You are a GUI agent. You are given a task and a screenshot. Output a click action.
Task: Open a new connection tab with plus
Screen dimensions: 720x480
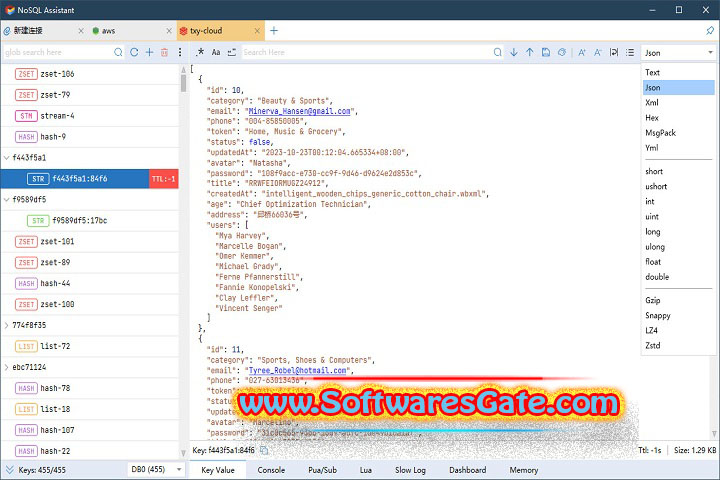click(x=274, y=31)
